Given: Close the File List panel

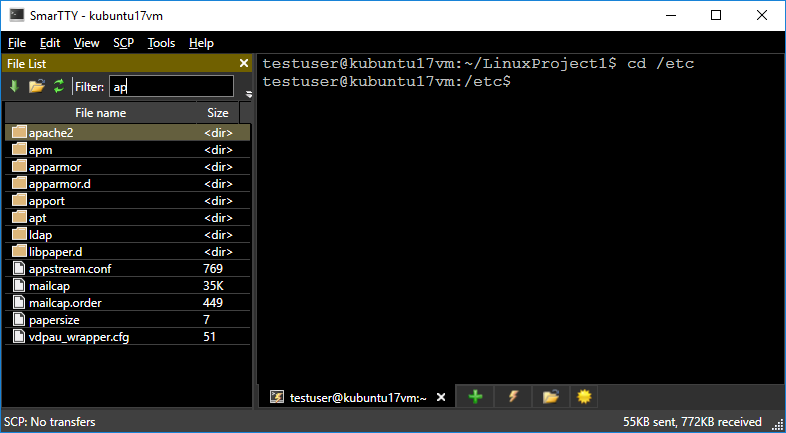Looking at the screenshot, I should [x=244, y=63].
